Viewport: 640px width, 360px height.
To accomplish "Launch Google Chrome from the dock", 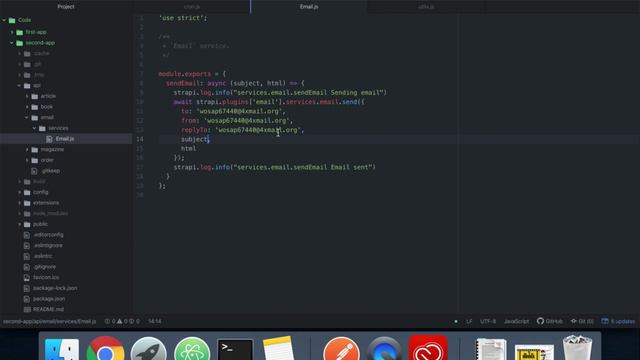I will coord(106,349).
